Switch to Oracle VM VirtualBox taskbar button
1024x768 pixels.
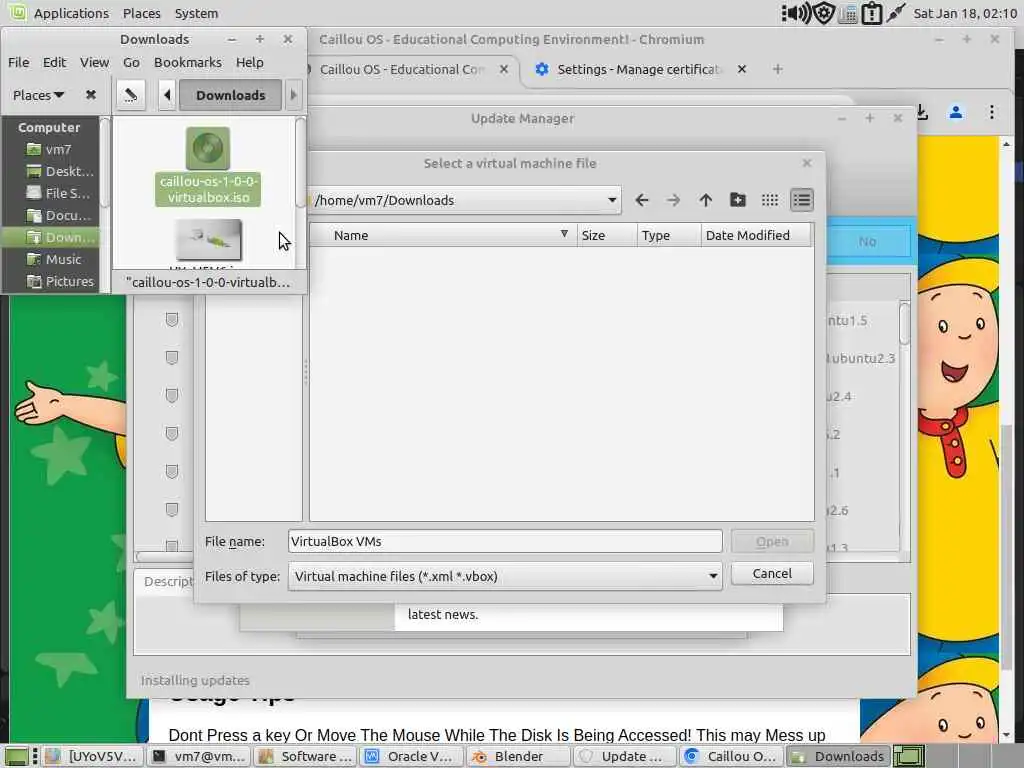[x=411, y=756]
